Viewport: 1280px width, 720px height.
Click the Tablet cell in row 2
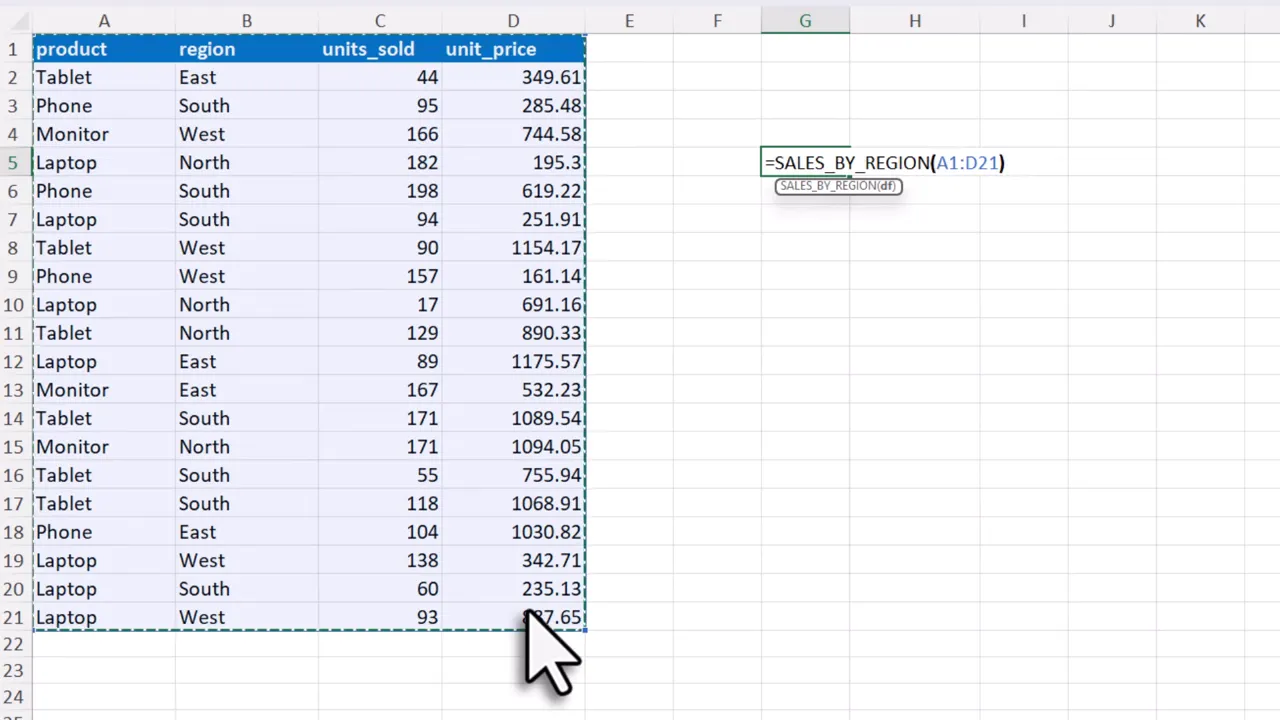point(104,77)
